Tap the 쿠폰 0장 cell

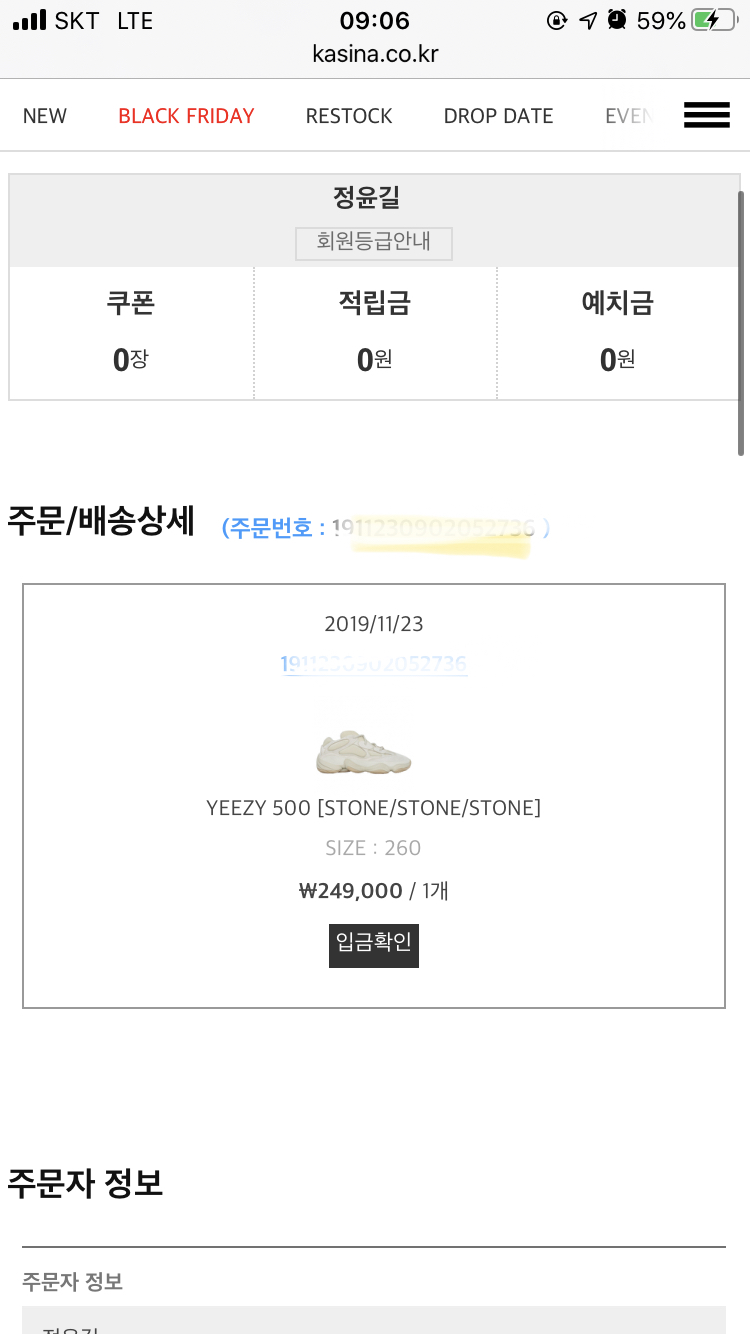[131, 333]
